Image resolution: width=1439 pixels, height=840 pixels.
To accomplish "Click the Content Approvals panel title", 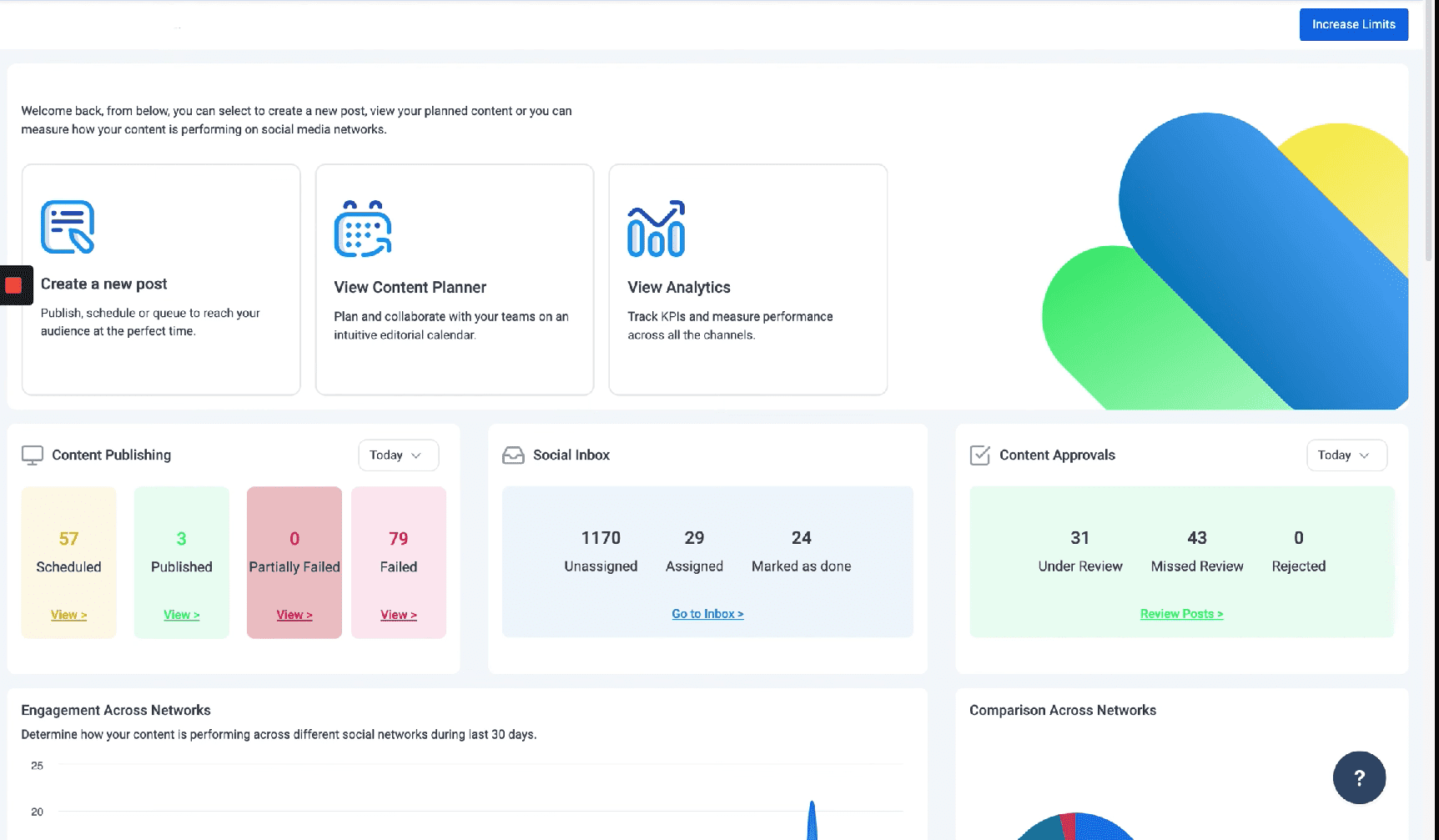I will [1057, 455].
